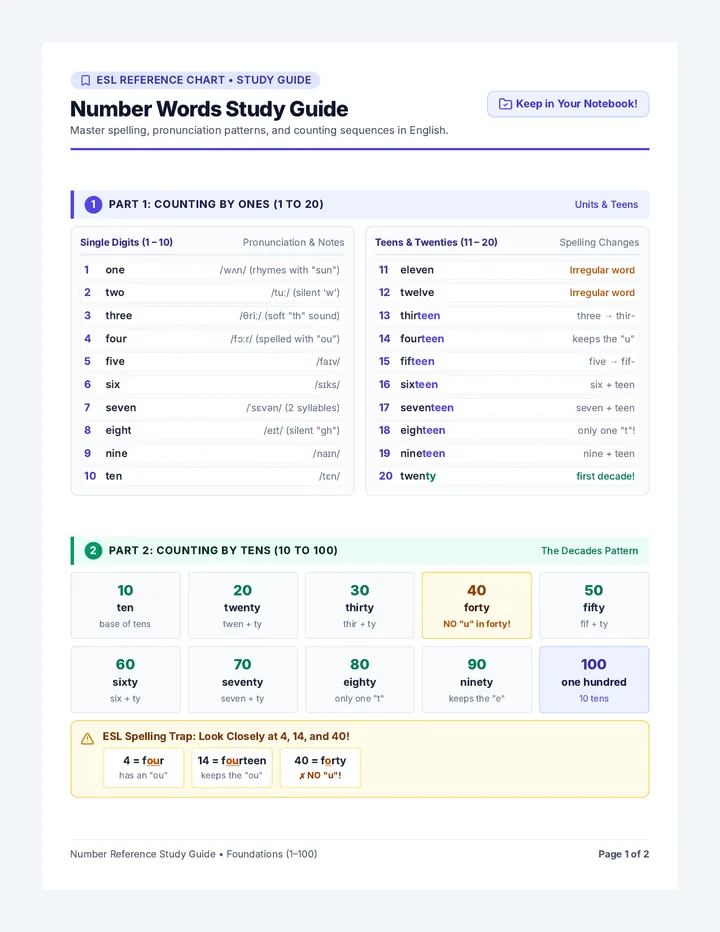
Task: Click the word 'seventeen' in row 17
Action: (x=427, y=408)
